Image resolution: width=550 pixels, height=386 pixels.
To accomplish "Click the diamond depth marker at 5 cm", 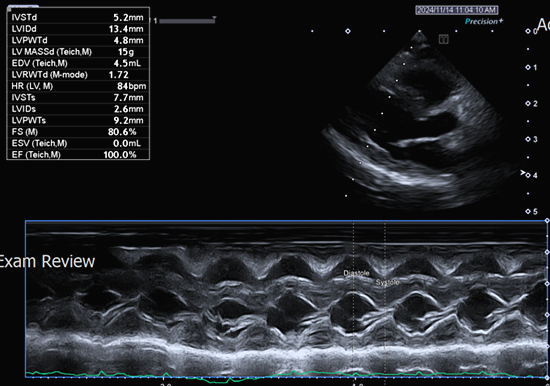I will [528, 211].
